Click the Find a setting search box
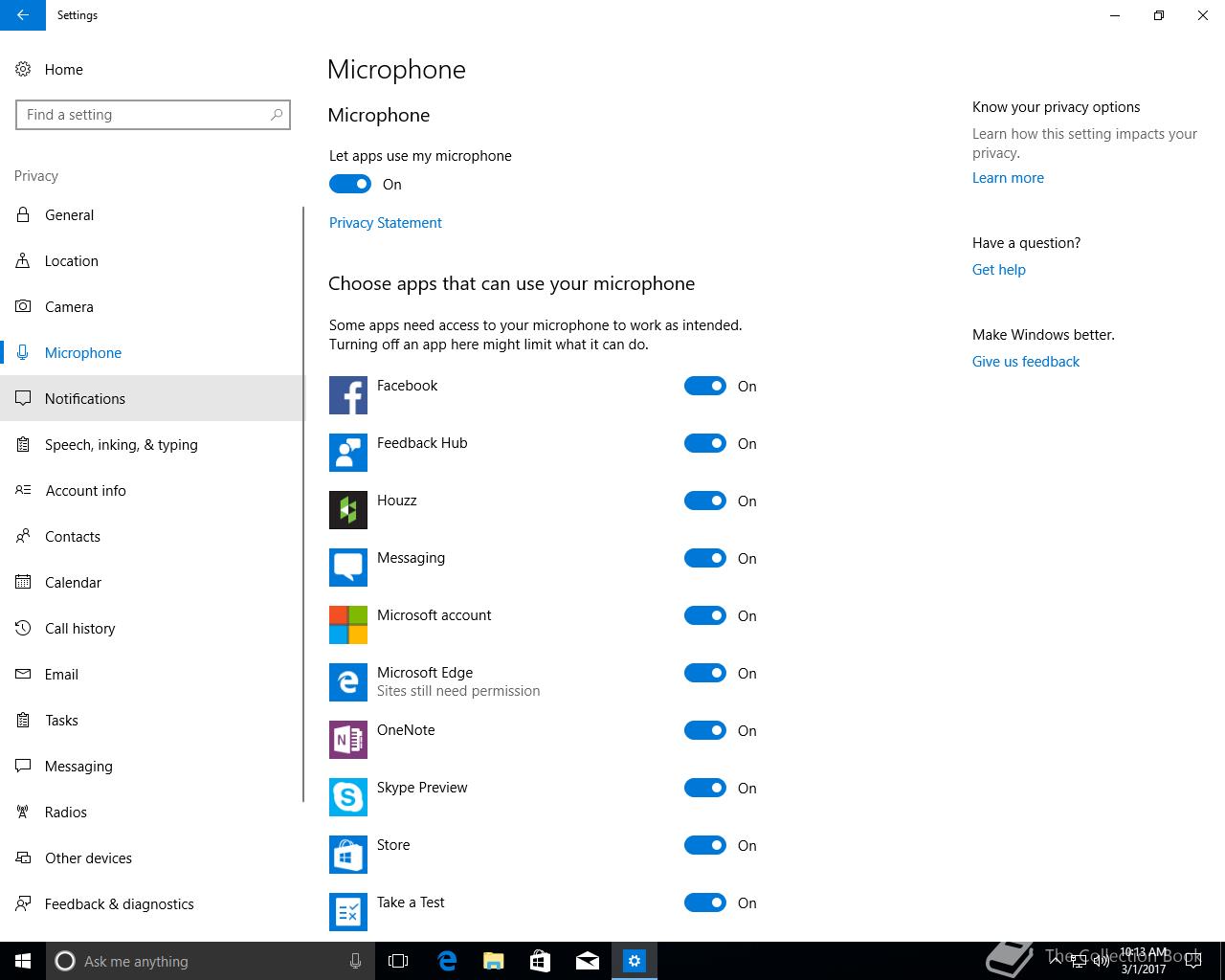 [153, 115]
